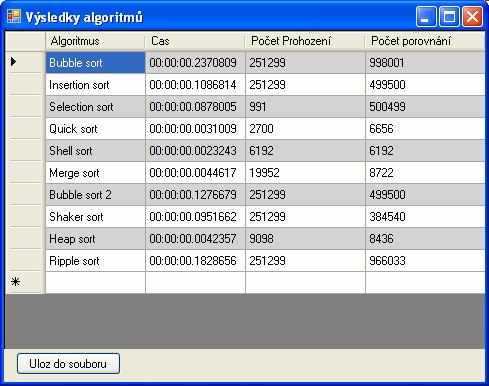Select the swaps cell 9098
The image size is (489, 386).
tap(305, 239)
